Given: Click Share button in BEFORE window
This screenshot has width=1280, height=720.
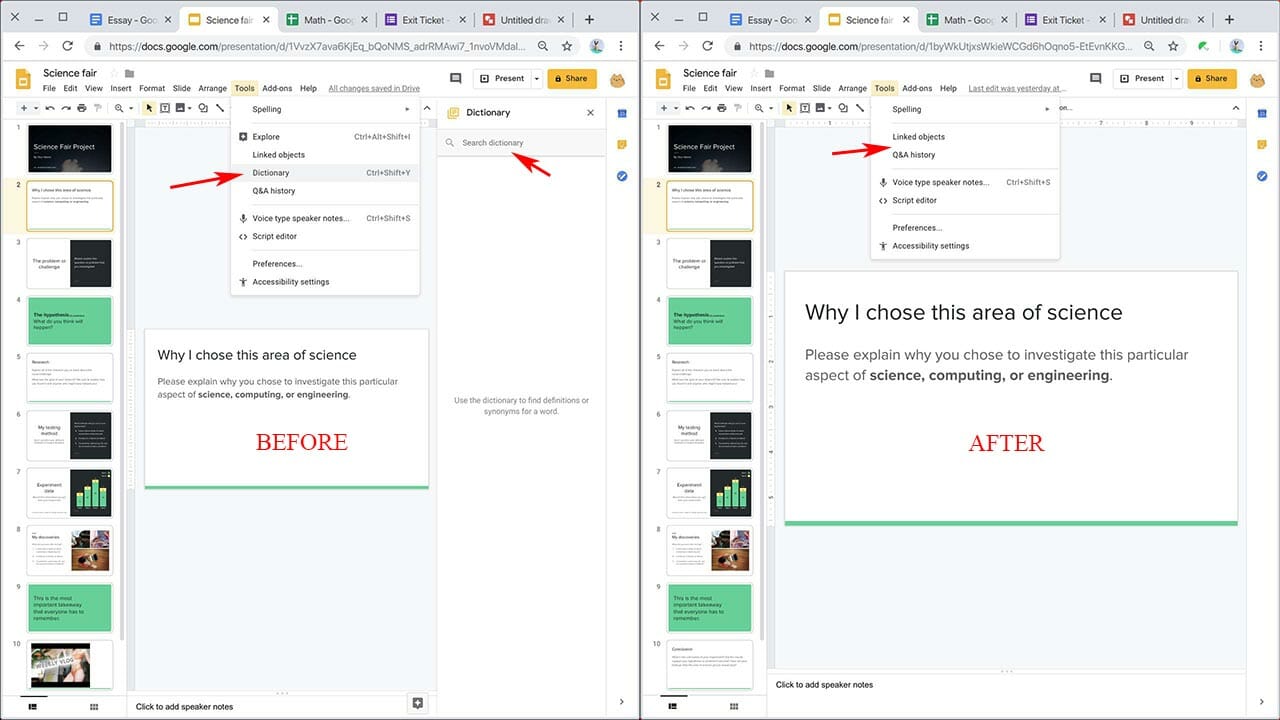Looking at the screenshot, I should click(572, 79).
